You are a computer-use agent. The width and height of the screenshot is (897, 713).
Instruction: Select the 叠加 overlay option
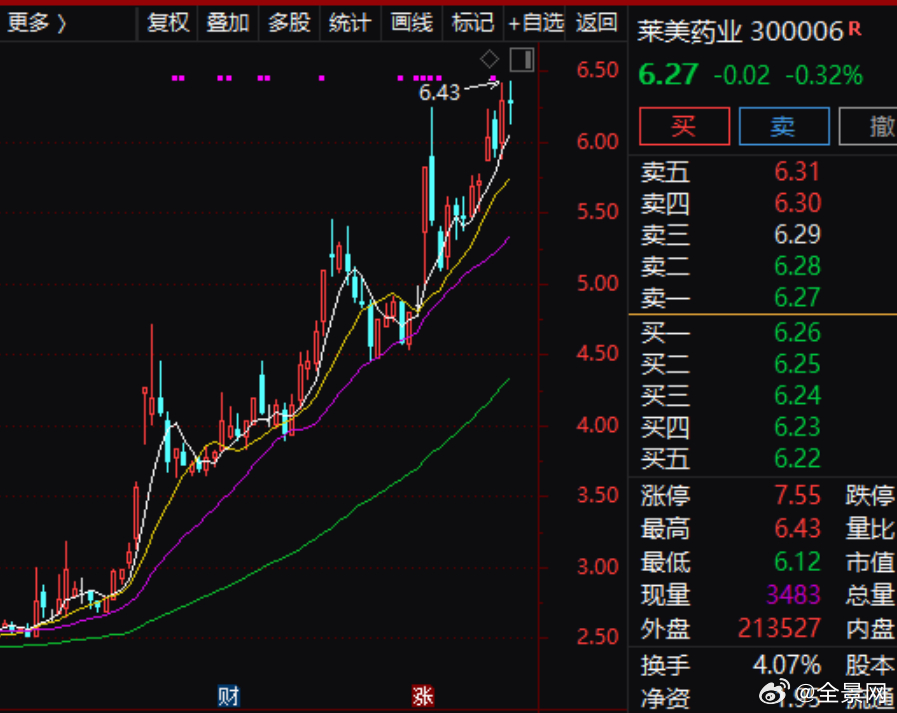[x=228, y=23]
